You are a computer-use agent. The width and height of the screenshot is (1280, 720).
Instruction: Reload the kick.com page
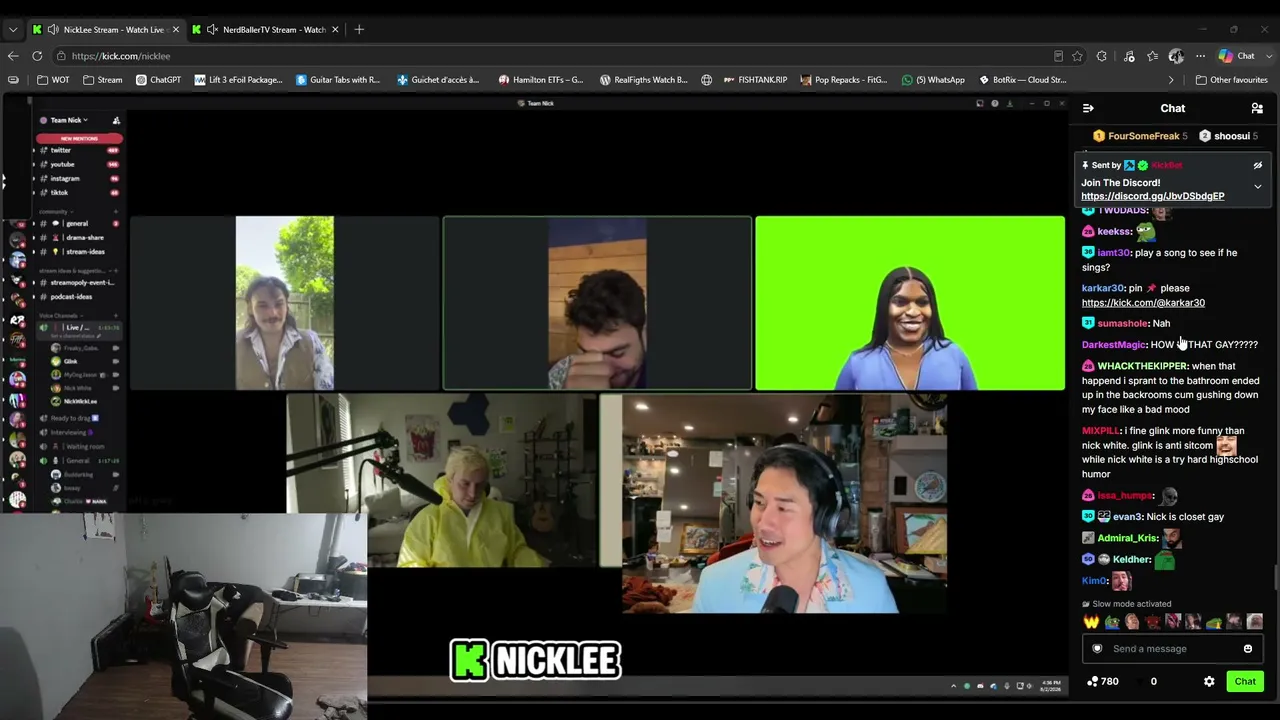coord(37,56)
